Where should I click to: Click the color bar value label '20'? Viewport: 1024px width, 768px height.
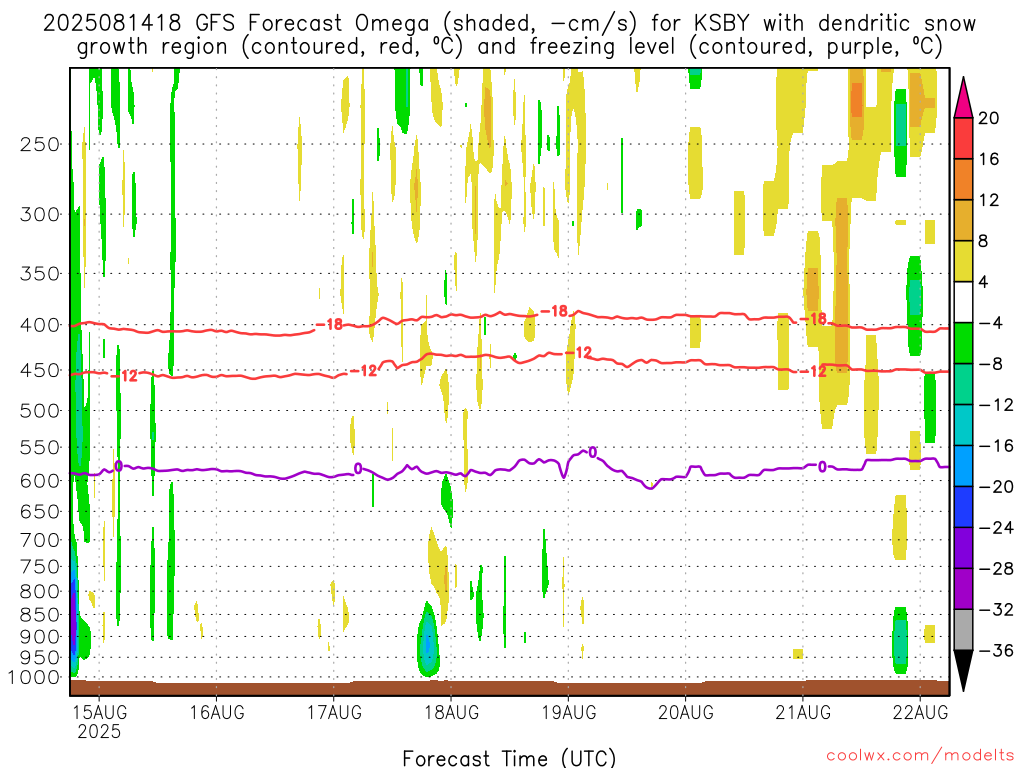(989, 118)
